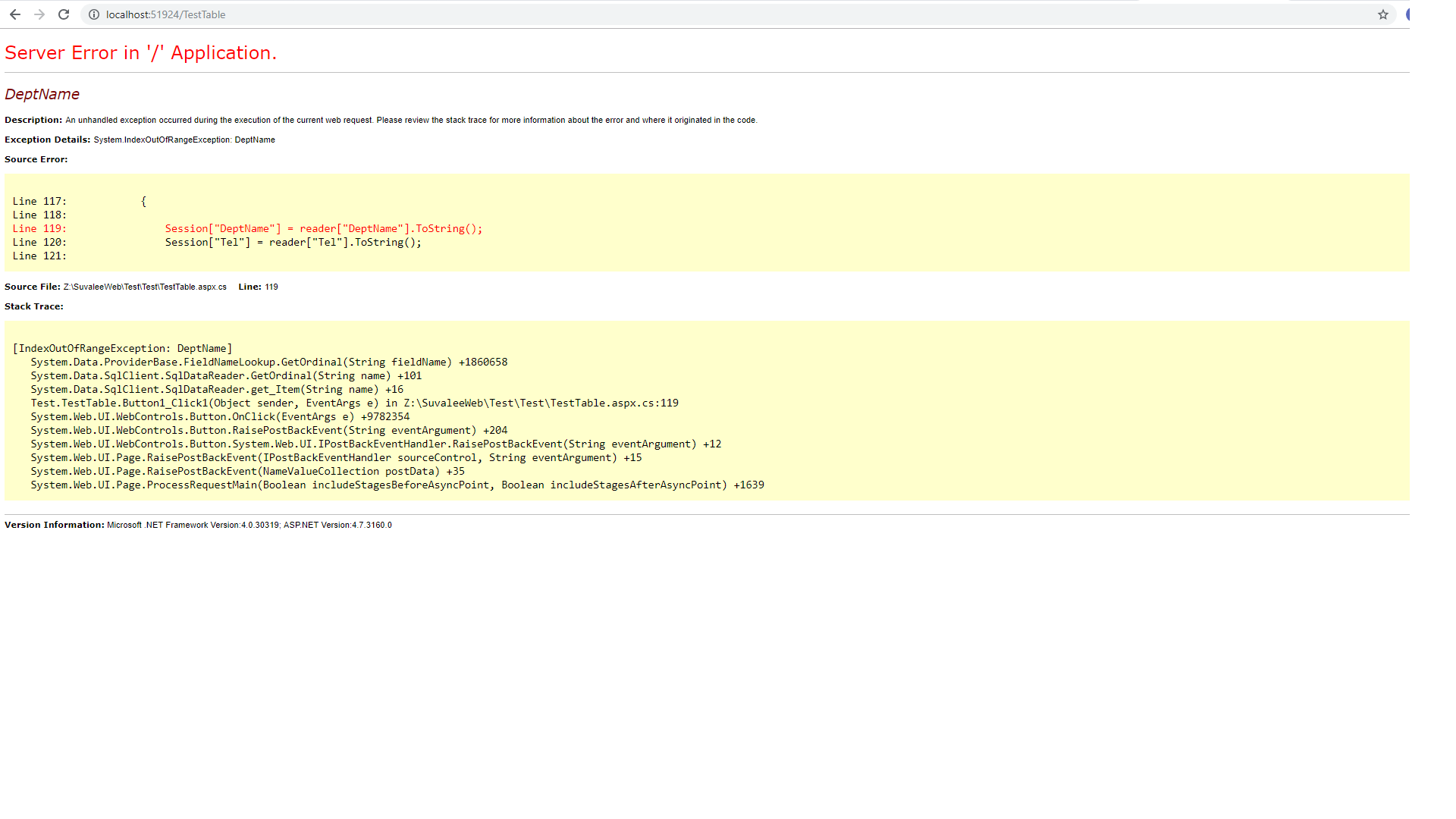The width and height of the screenshot is (1456, 819).
Task: Click Line 120 Session Tel code line
Action: pos(293,242)
